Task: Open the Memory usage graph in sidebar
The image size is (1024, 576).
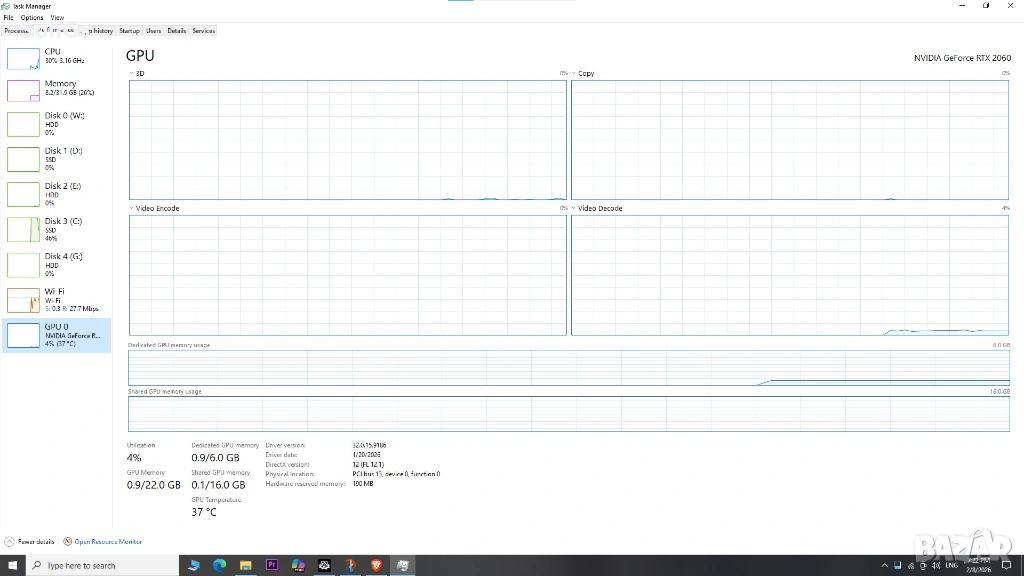Action: coord(23,90)
